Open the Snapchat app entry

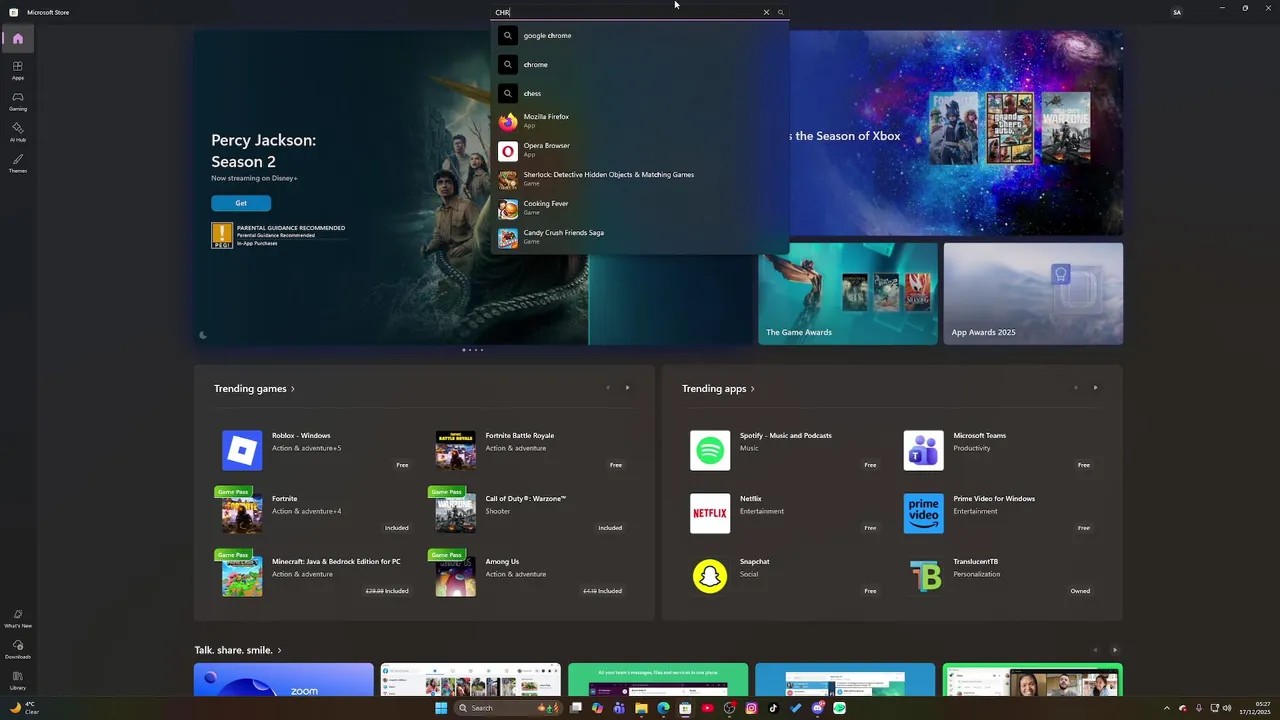coord(784,576)
